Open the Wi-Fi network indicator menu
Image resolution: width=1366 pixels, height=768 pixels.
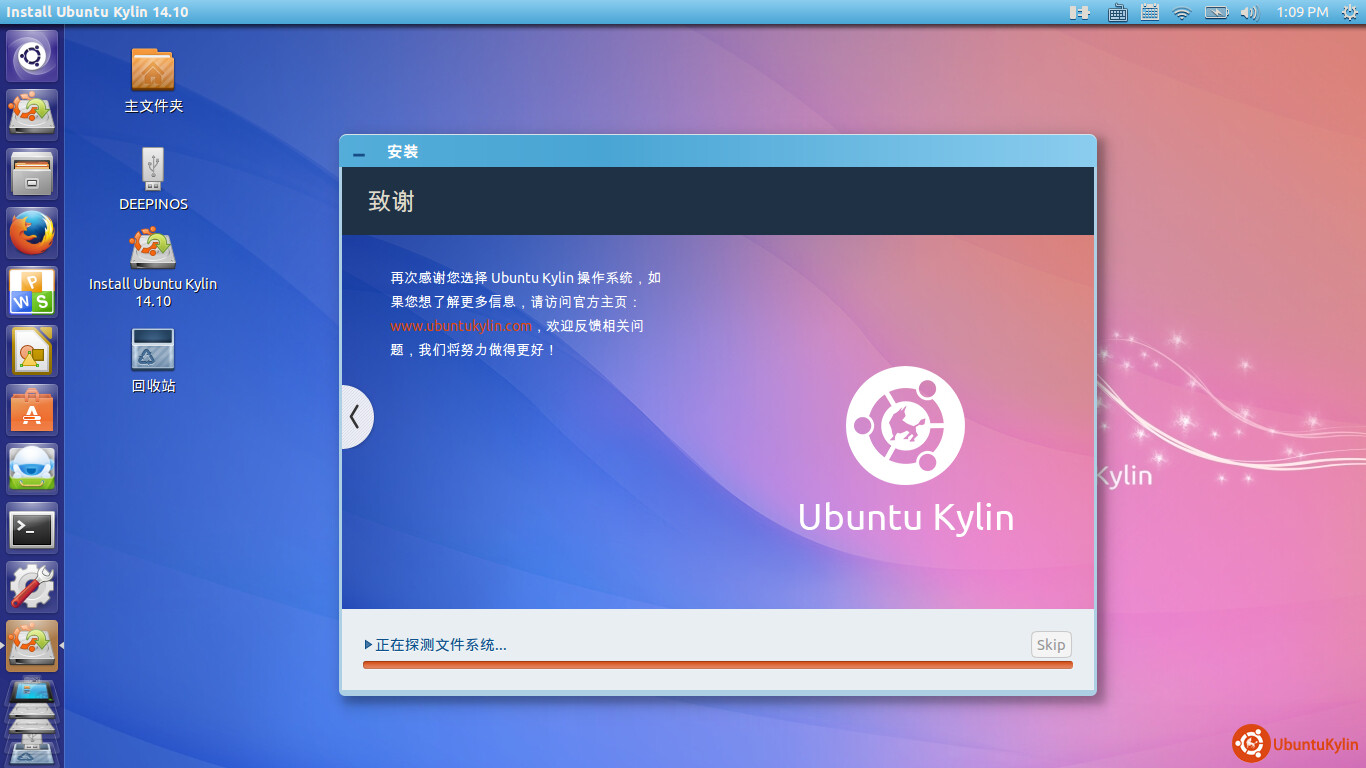click(1182, 12)
